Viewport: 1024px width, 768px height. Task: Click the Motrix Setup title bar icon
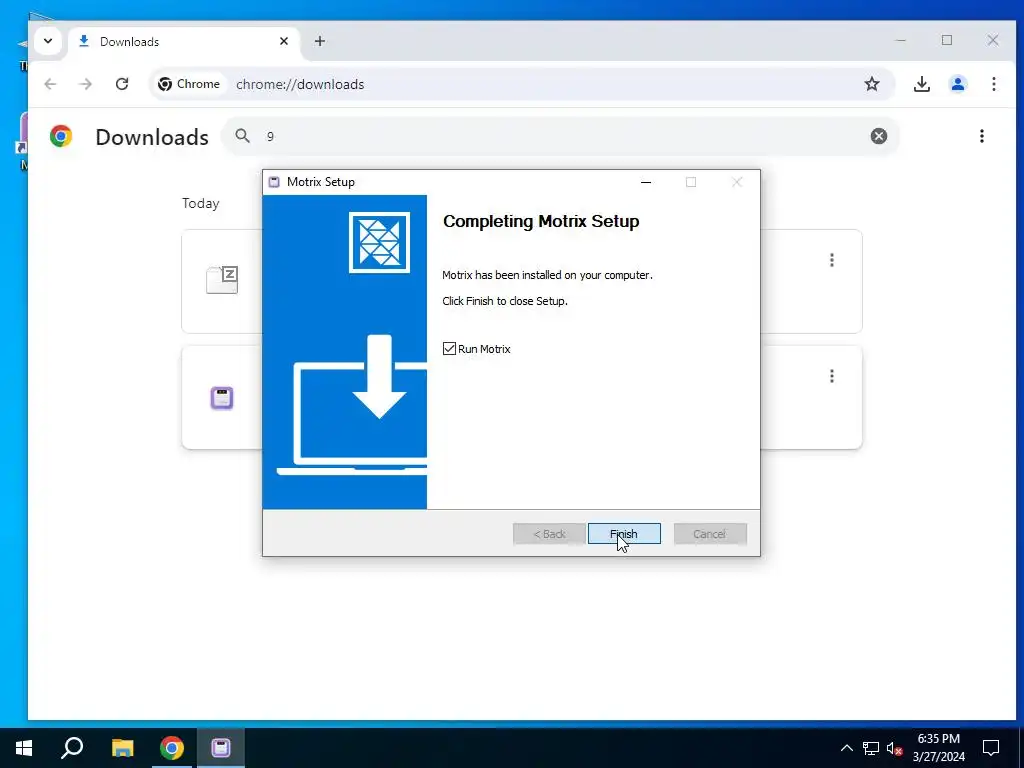274,182
